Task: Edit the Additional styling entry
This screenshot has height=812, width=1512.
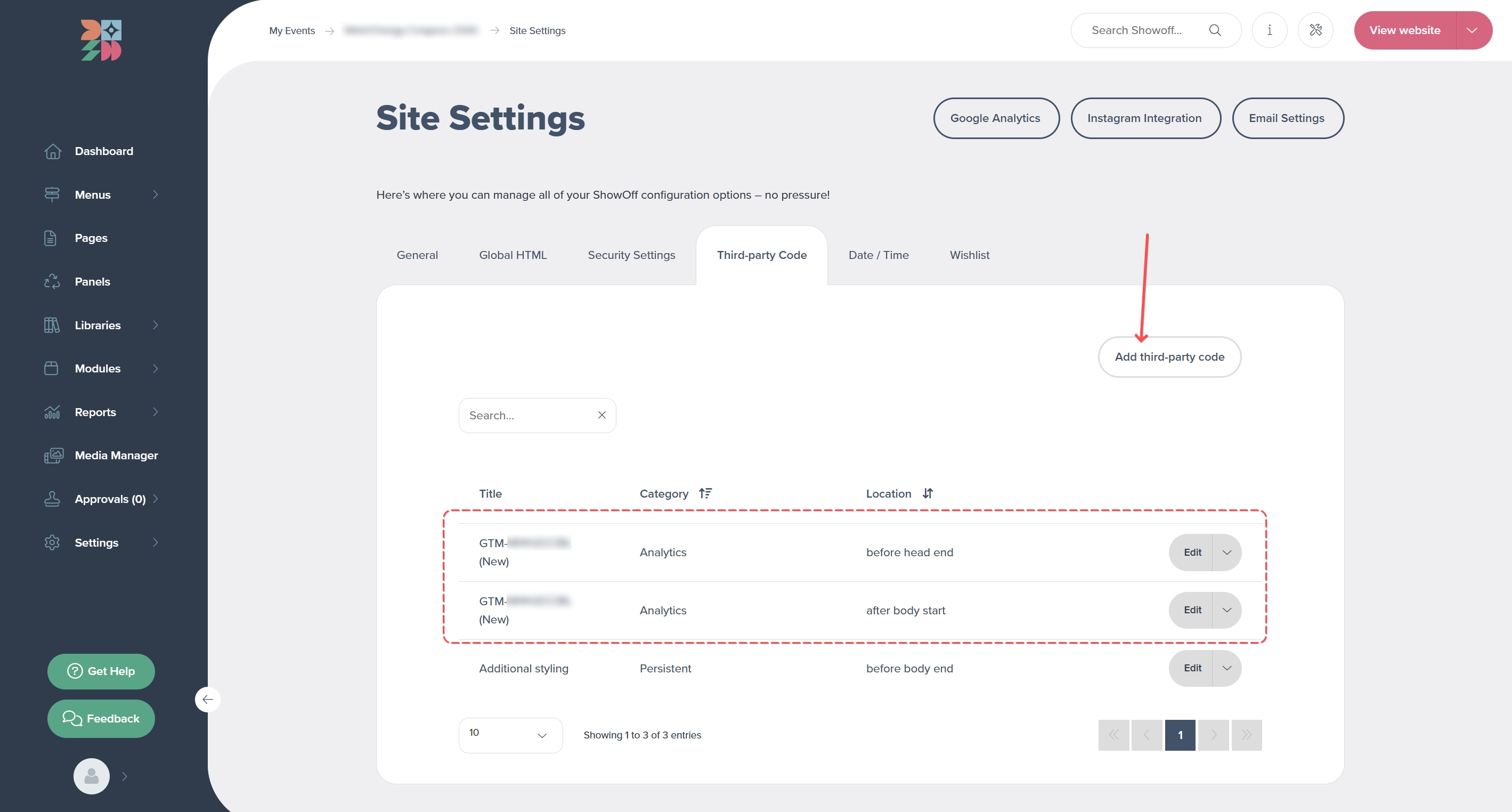Action: (x=1191, y=668)
